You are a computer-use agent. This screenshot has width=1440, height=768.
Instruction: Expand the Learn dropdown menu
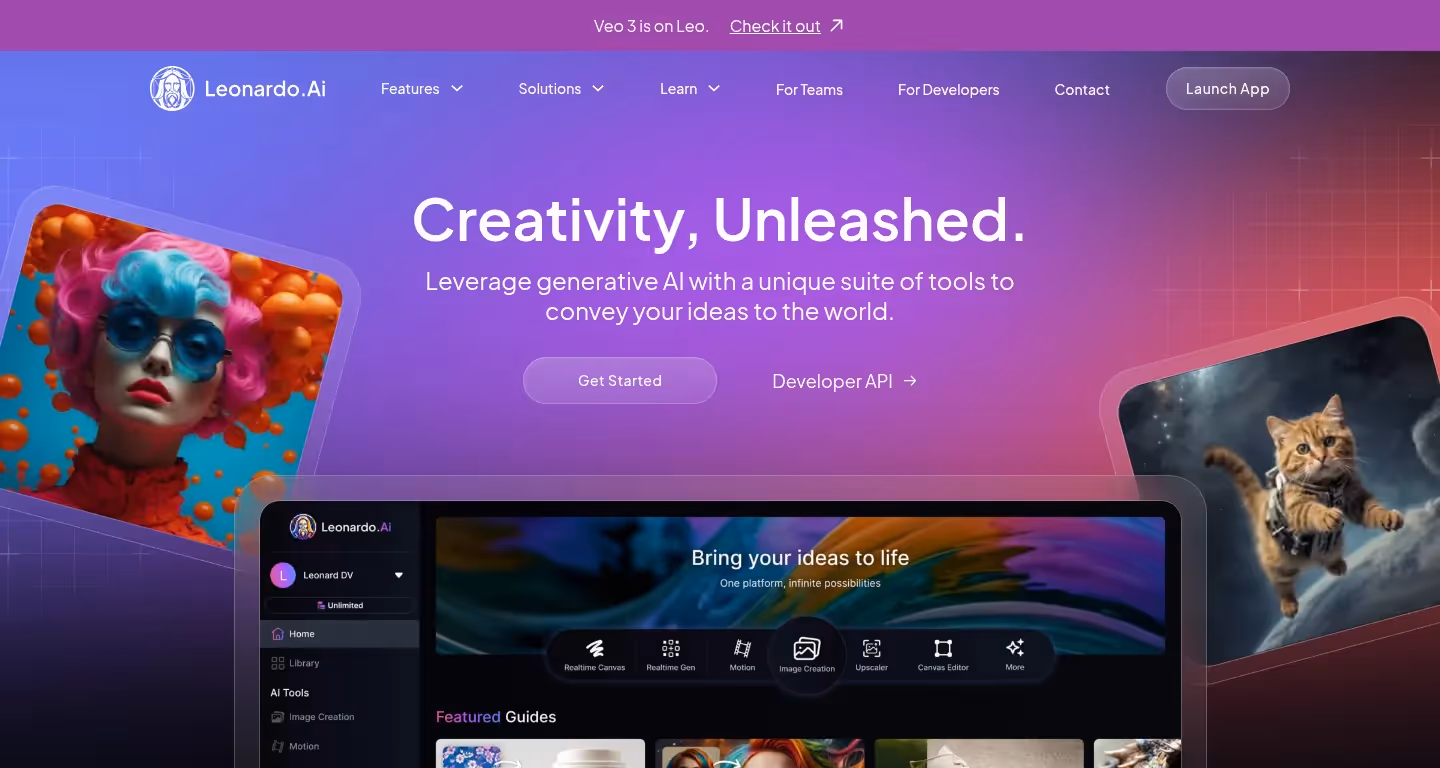(690, 89)
